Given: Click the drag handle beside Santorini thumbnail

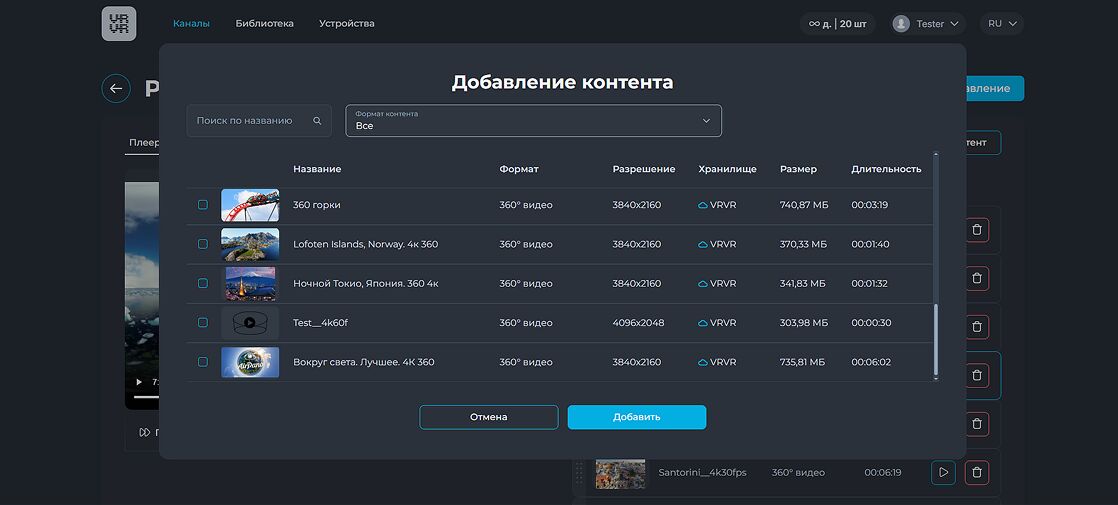Looking at the screenshot, I should (578, 472).
